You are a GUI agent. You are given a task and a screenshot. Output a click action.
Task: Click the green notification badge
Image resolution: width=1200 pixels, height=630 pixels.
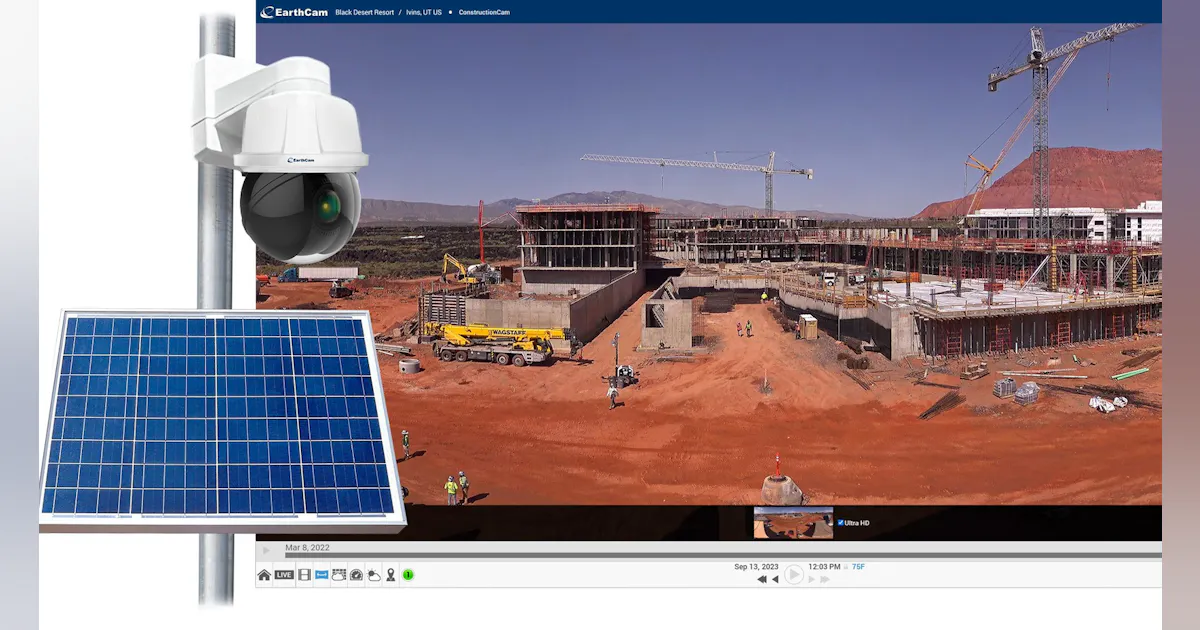(408, 575)
